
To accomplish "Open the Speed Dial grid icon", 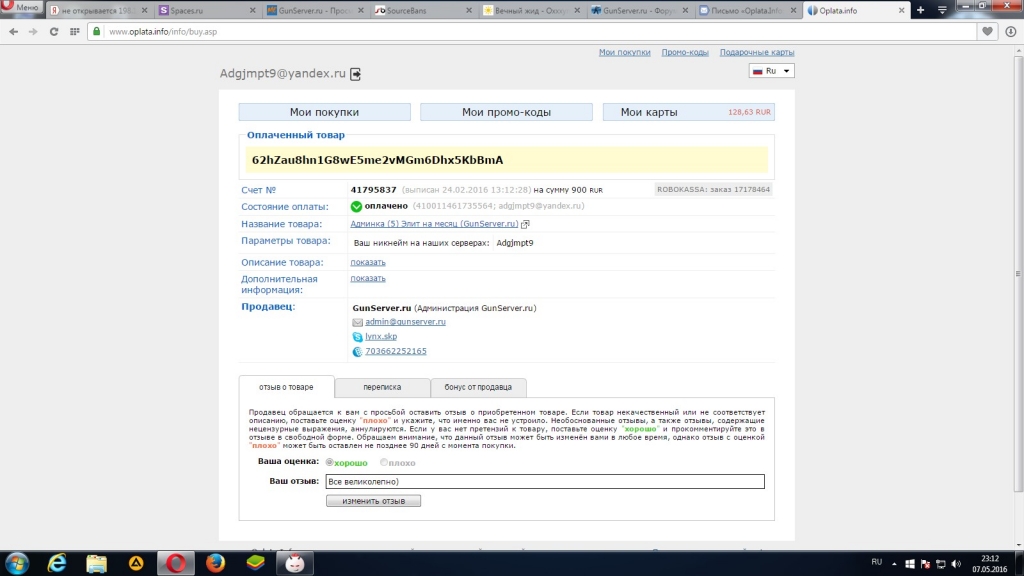I will pyautogui.click(x=75, y=31).
